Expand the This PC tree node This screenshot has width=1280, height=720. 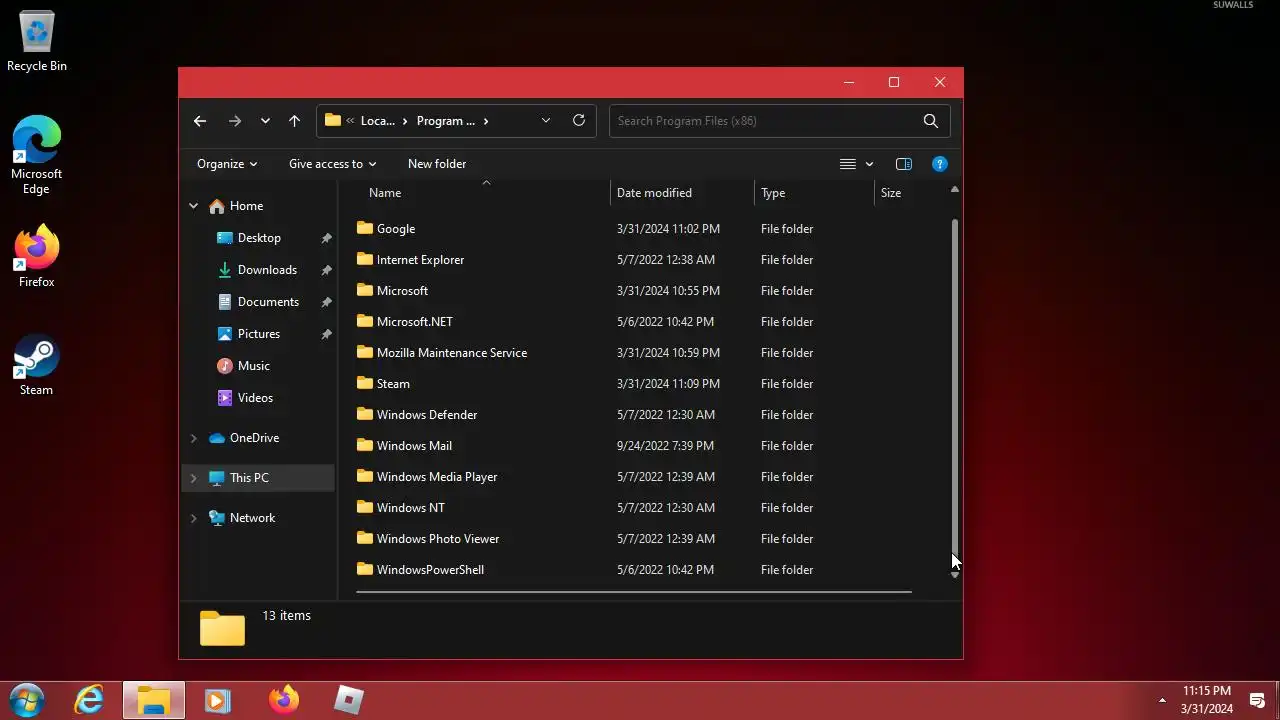[193, 478]
